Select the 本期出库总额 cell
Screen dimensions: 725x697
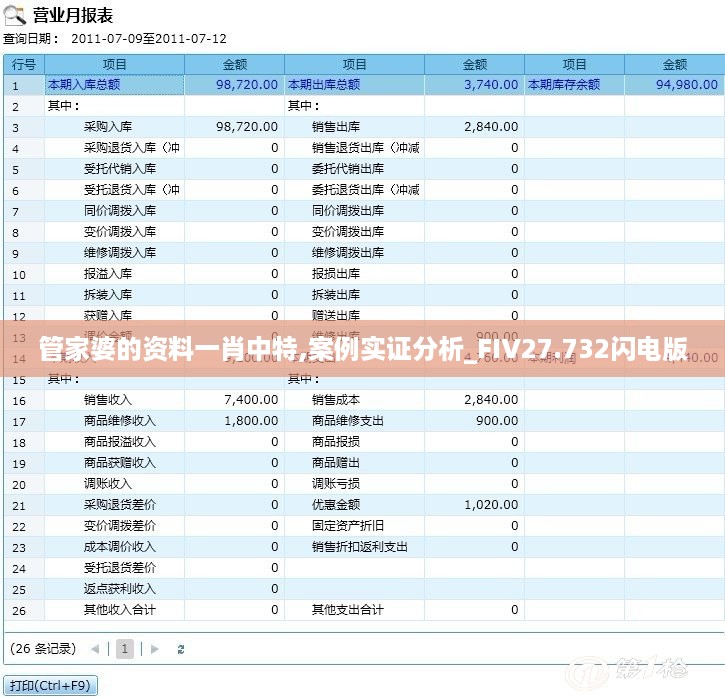point(324,85)
